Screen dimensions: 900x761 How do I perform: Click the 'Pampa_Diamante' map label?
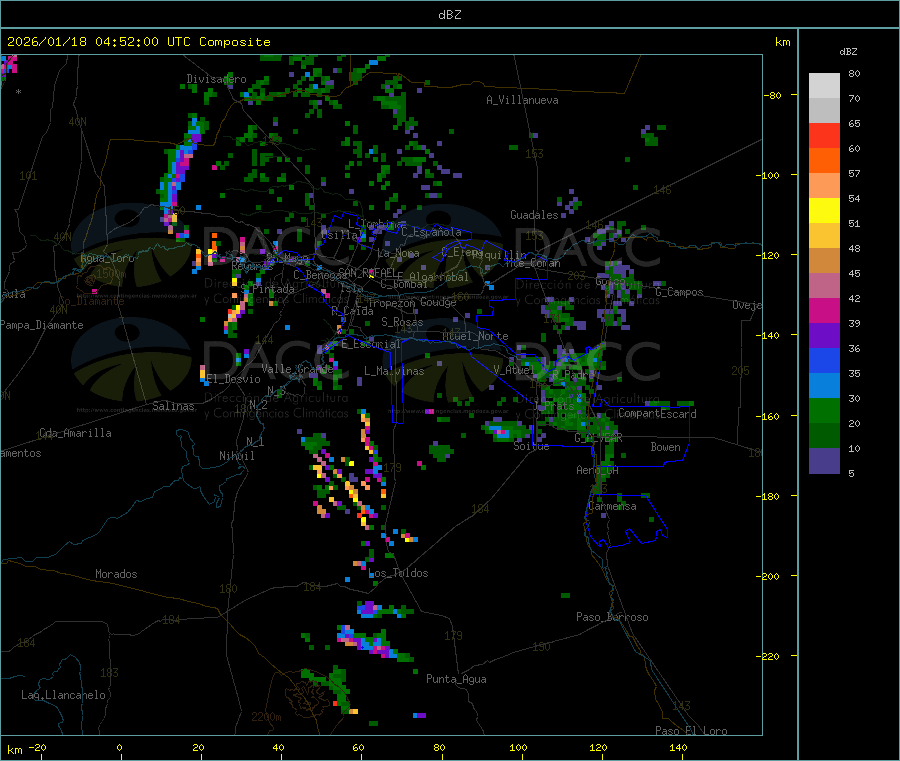pos(41,325)
